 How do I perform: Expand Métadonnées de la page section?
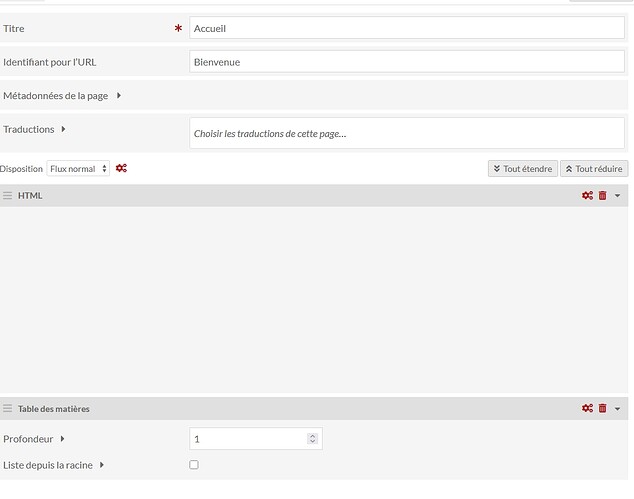[x=119, y=96]
